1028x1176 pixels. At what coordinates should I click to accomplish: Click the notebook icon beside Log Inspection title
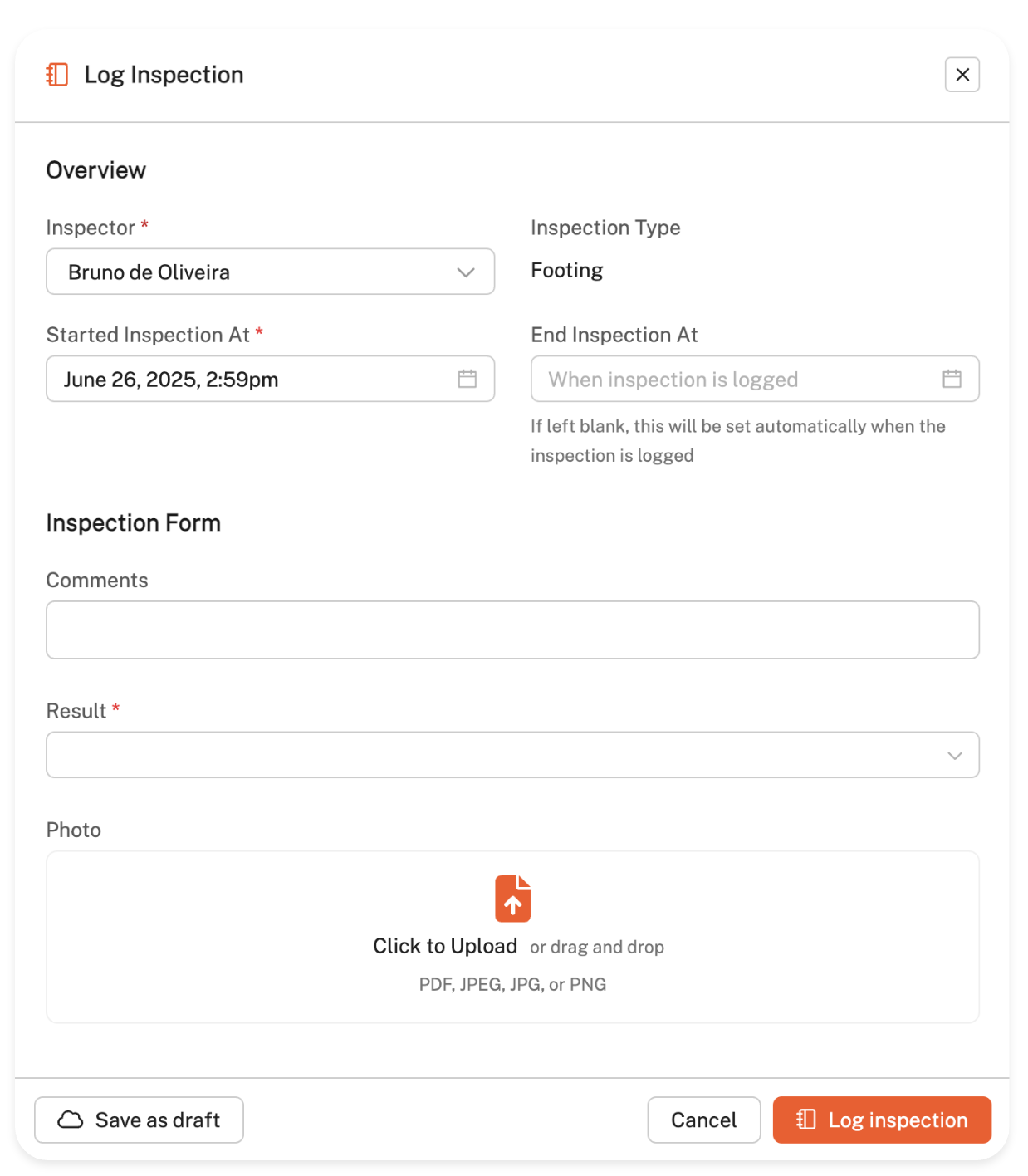click(57, 75)
